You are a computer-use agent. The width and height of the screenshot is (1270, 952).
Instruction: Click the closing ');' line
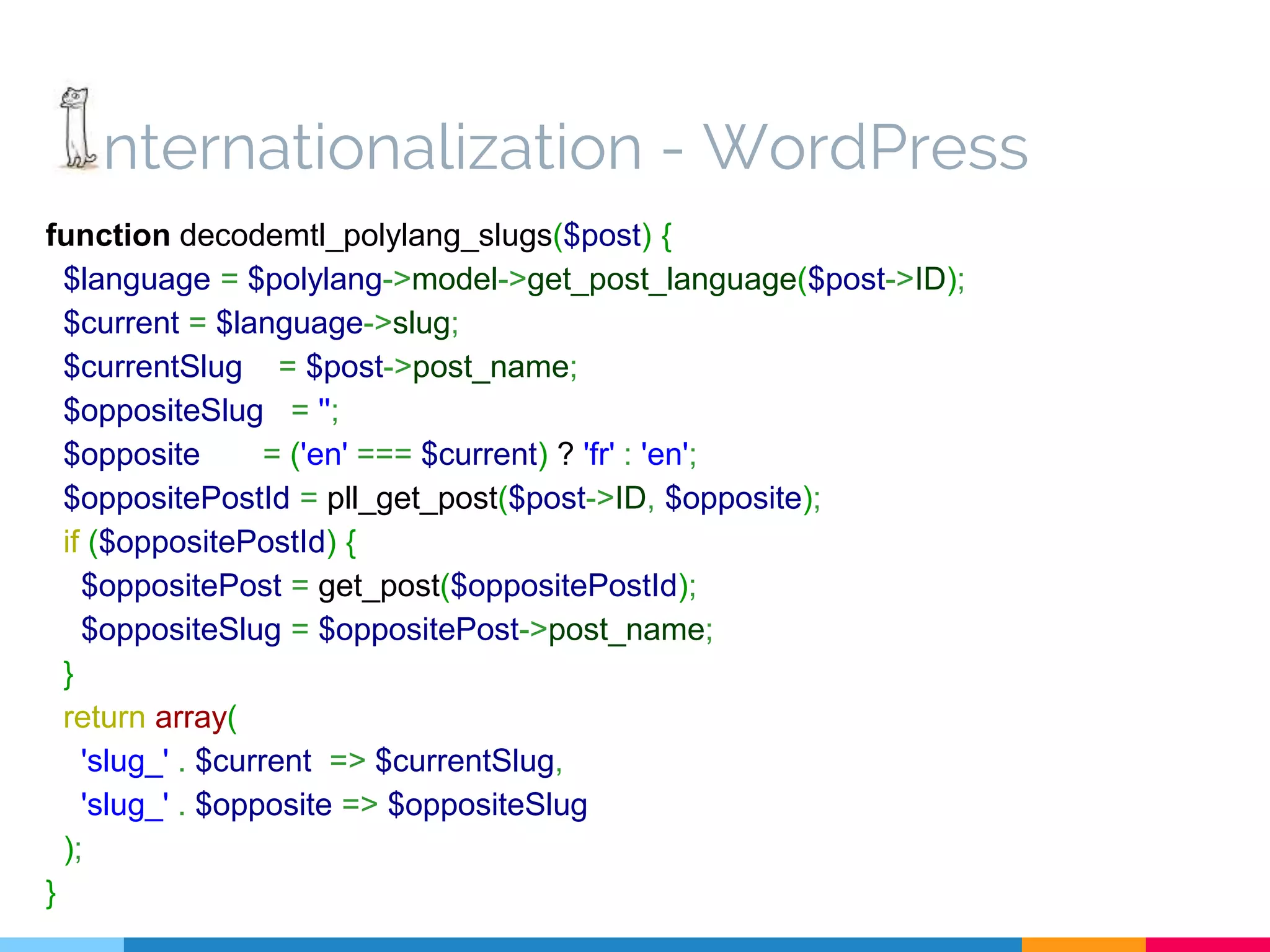pyautogui.click(x=73, y=850)
